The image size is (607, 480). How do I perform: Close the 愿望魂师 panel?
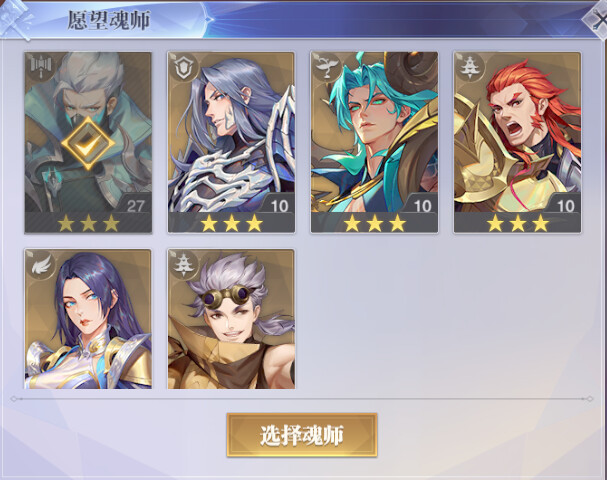[597, 19]
